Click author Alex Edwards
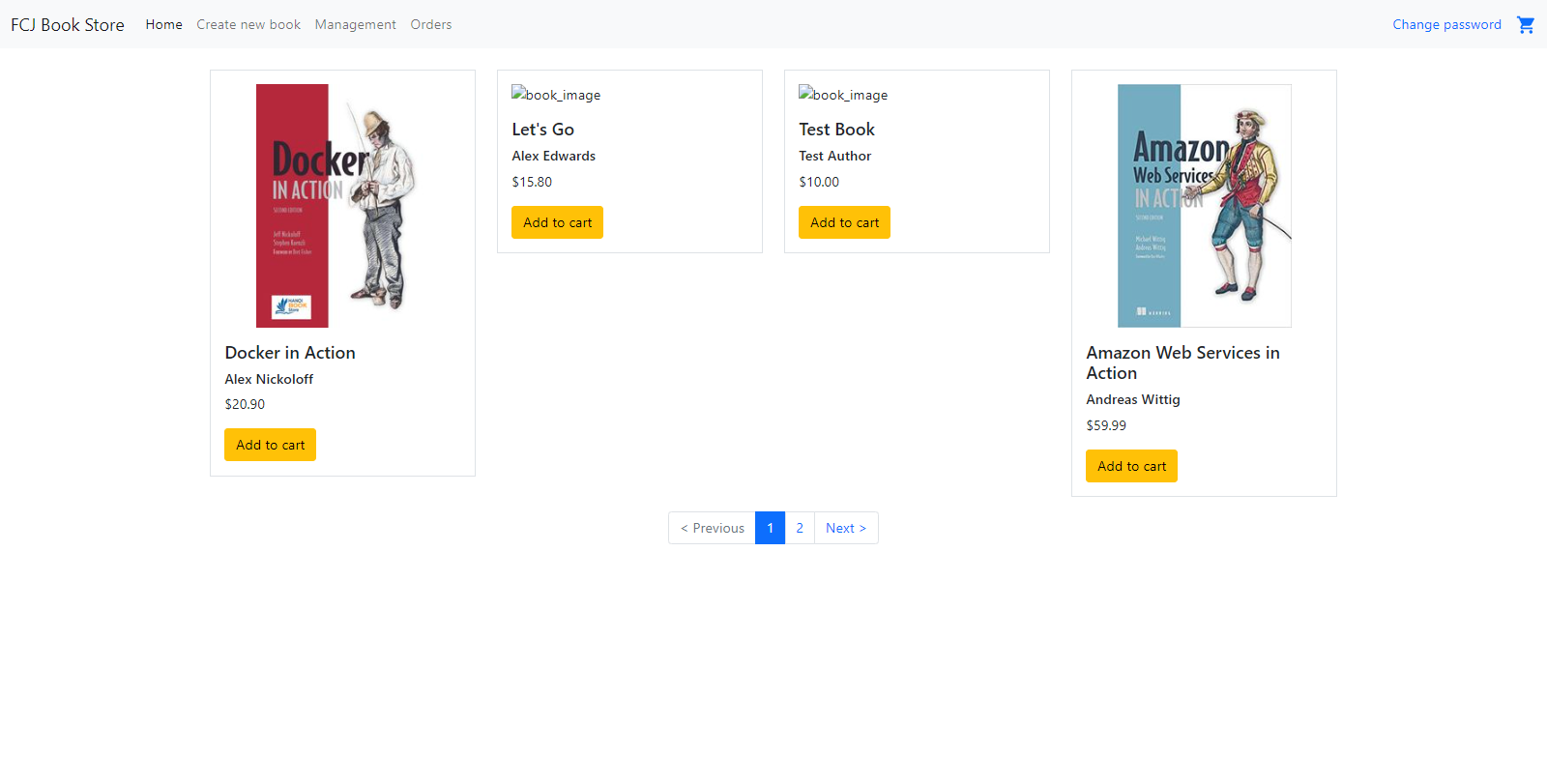Viewport: 1547px width, 784px height. (x=553, y=156)
